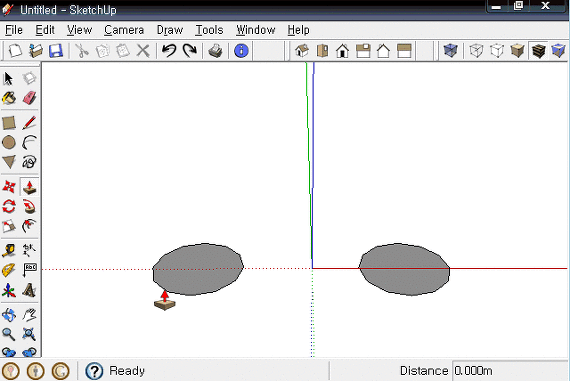This screenshot has width=570, height=381.
Task: Switch to Front view house icon
Action: click(342, 51)
